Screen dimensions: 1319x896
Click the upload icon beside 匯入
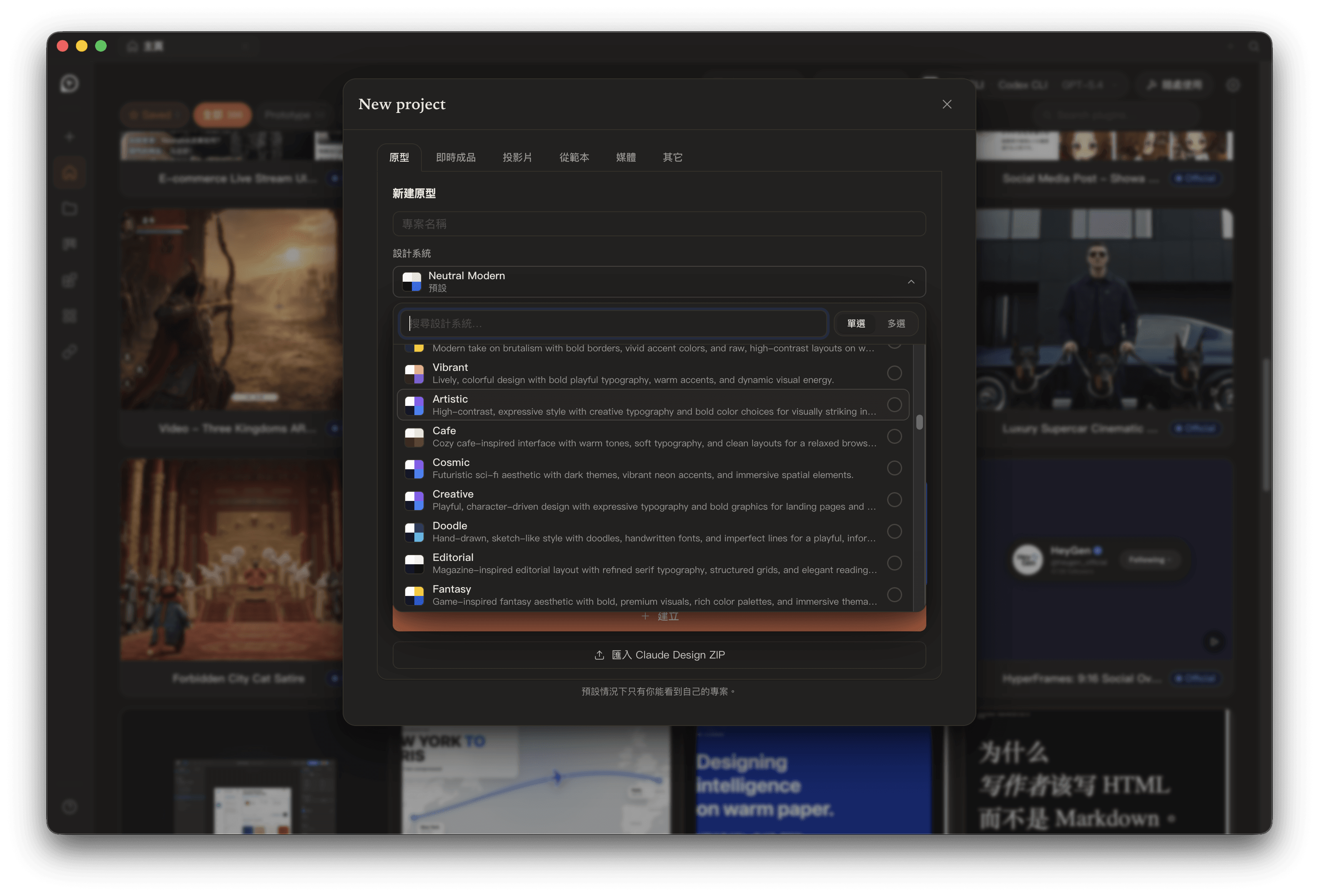point(599,655)
